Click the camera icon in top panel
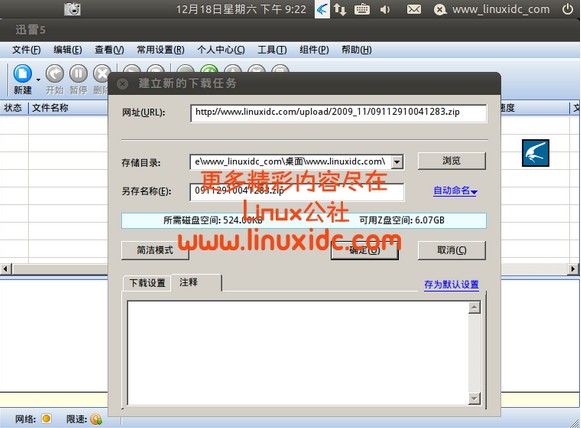This screenshot has height=428, width=581. pos(72,9)
